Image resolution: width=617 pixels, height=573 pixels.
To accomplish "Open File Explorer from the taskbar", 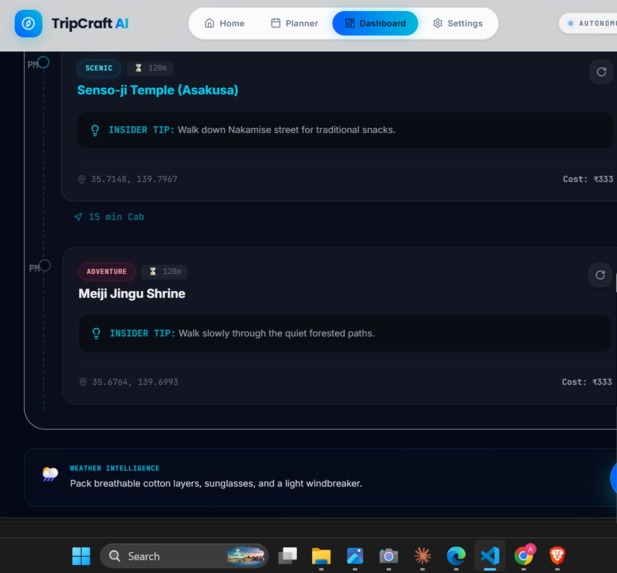I will point(321,556).
